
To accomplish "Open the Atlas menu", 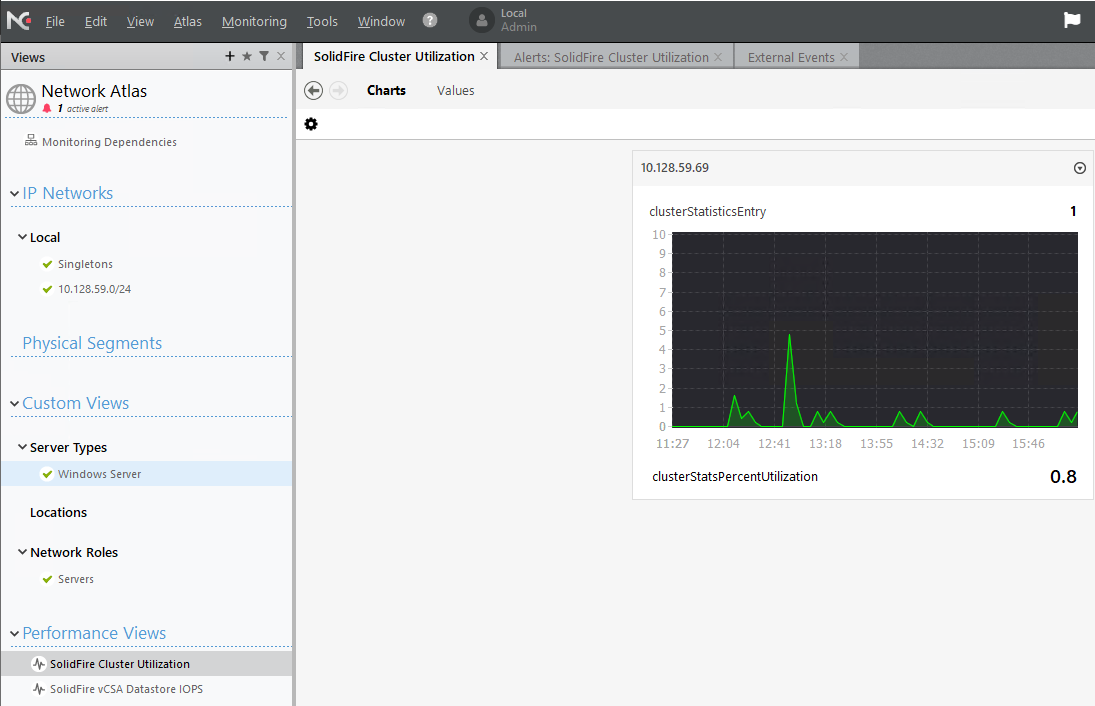I will point(188,22).
